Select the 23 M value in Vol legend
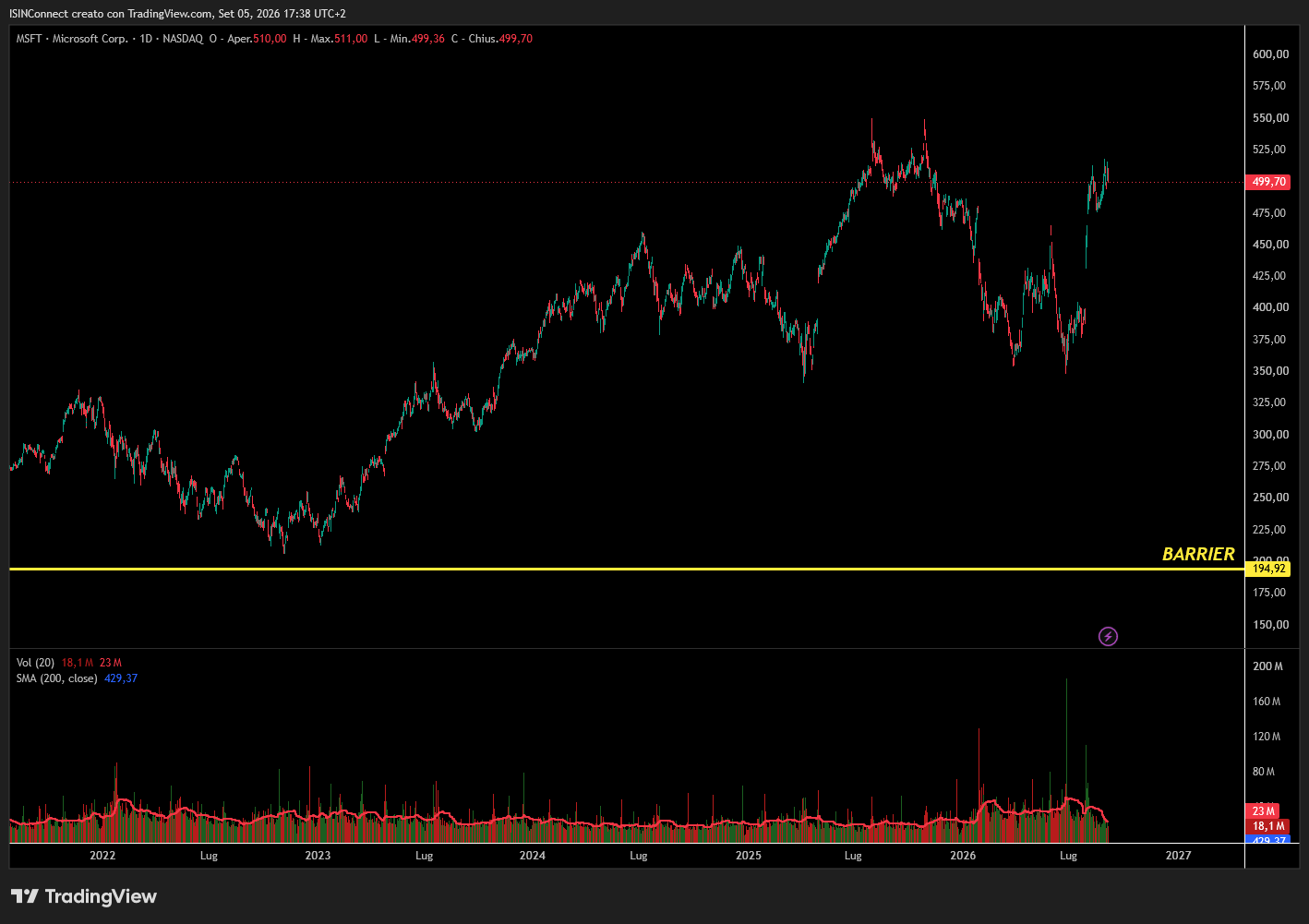The height and width of the screenshot is (924, 1309). [111, 663]
